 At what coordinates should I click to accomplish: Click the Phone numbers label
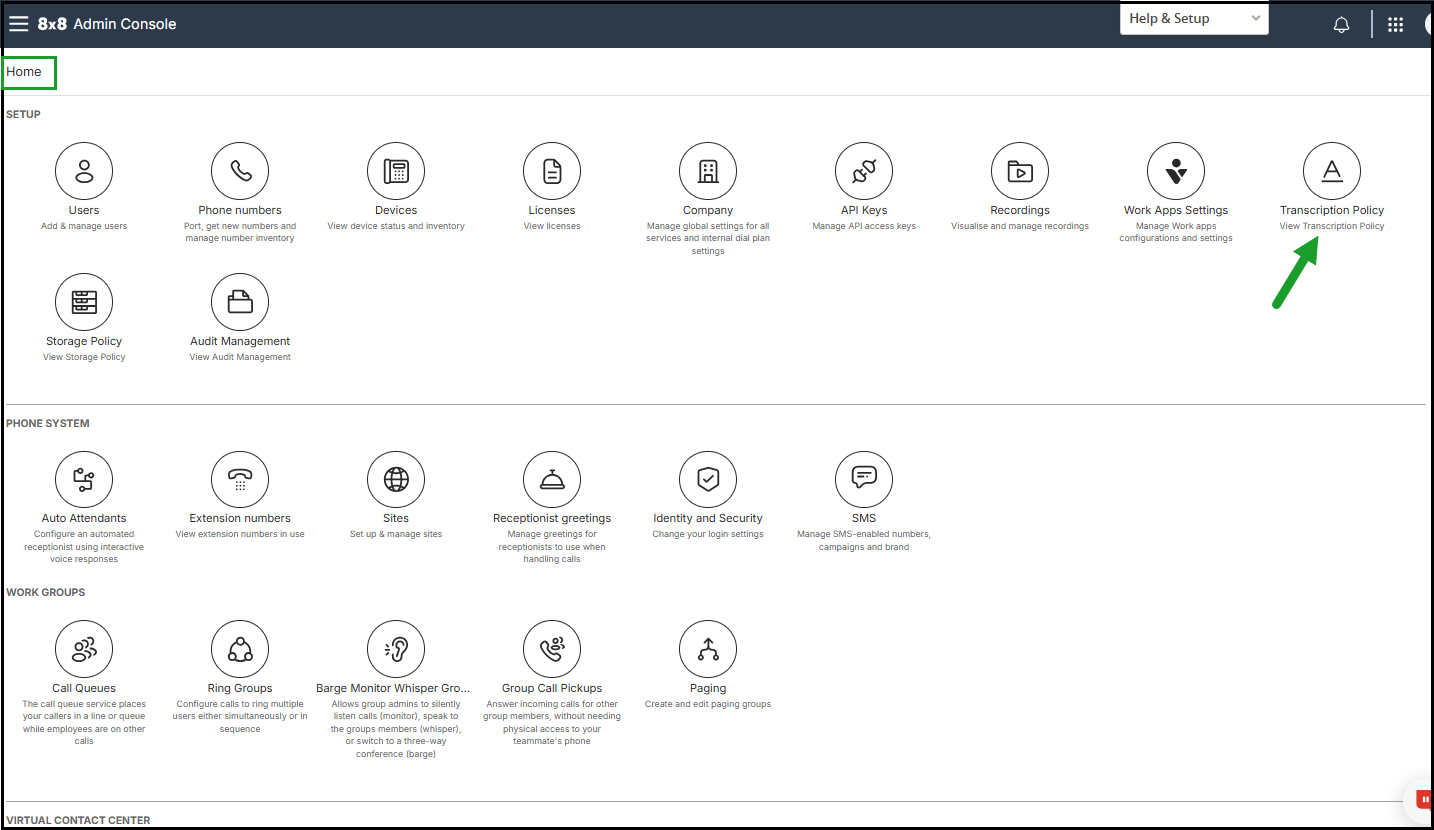[240, 210]
